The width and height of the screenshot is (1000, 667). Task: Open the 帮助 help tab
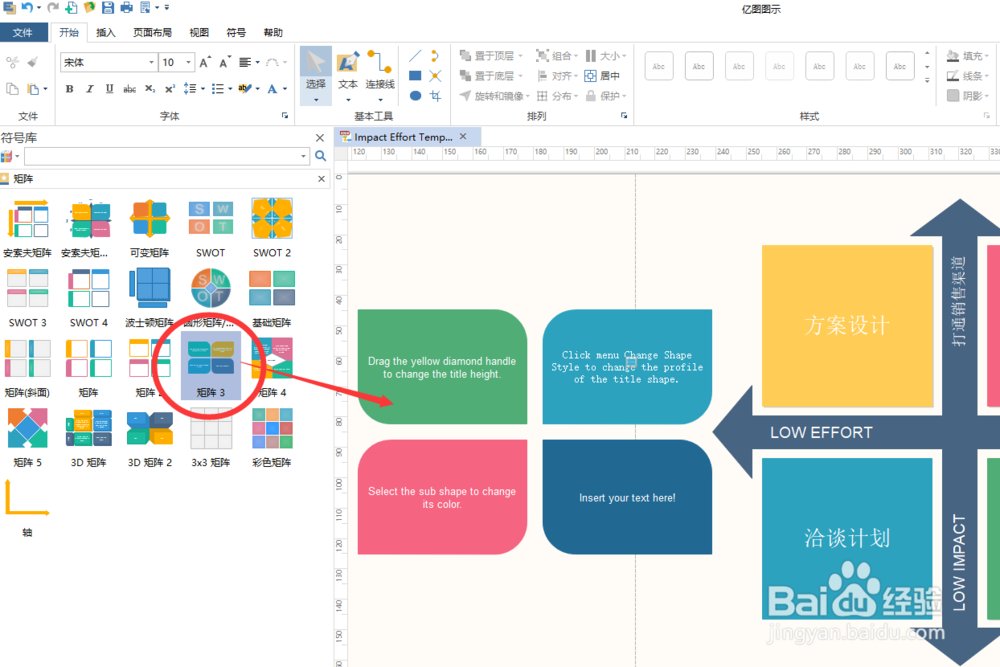click(x=273, y=32)
